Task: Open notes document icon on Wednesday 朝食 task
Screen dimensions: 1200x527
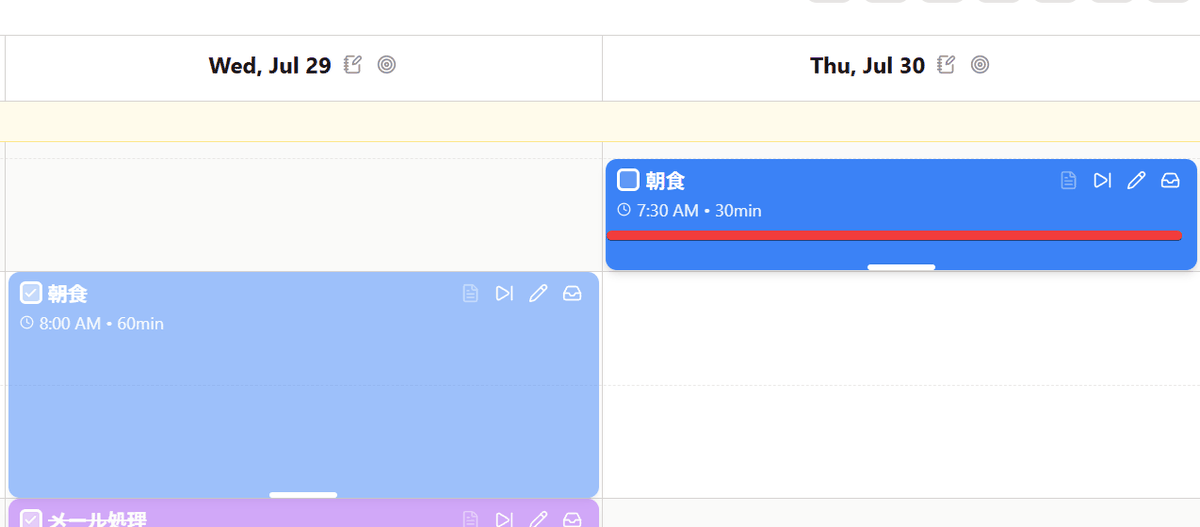Action: pos(471,293)
